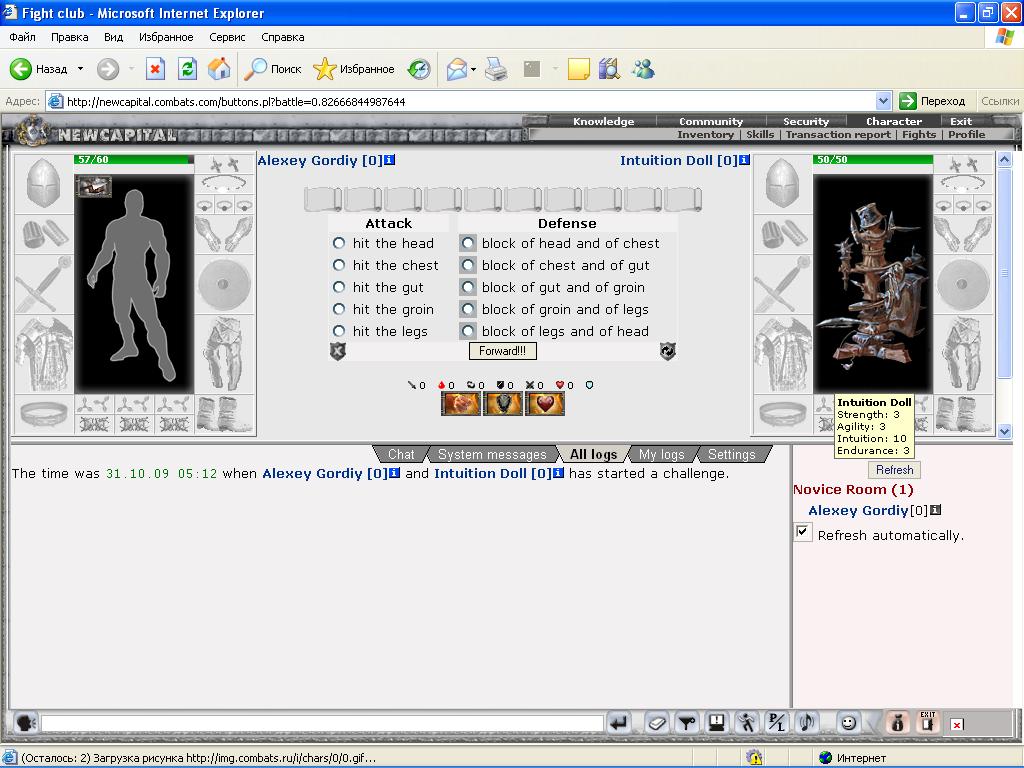Toggle the 'Refresh automatically' checkbox
Viewport: 1024px width, 768px height.
tap(803, 532)
